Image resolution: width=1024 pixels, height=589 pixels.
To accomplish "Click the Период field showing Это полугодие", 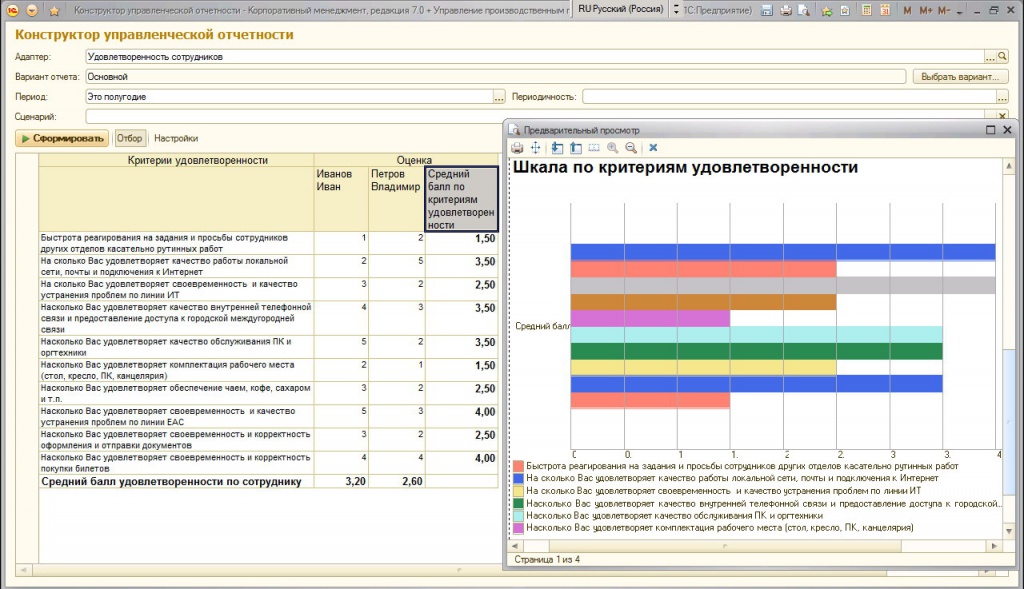I will click(x=289, y=97).
